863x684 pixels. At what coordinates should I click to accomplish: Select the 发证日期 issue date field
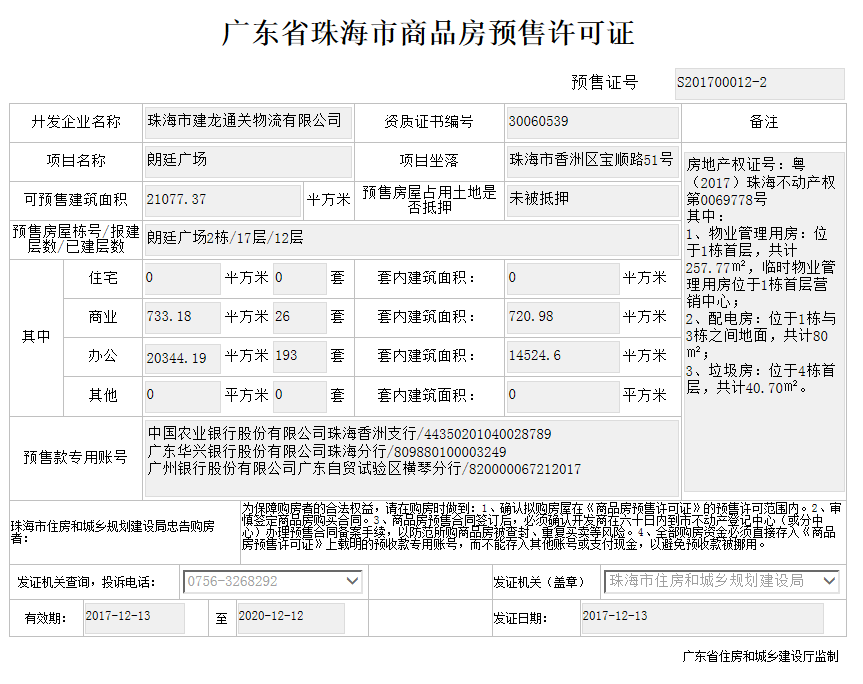[x=701, y=618]
